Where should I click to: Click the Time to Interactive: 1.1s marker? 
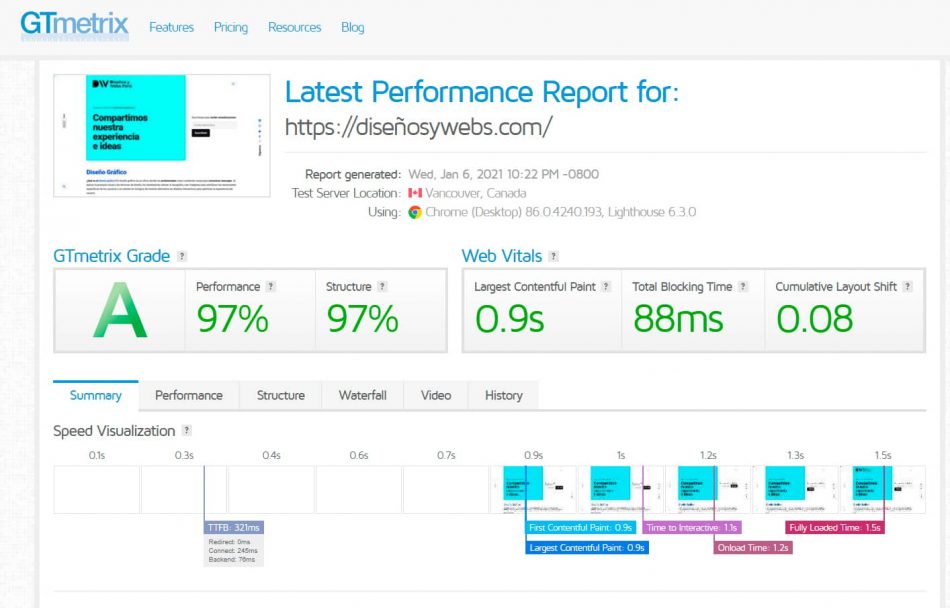tap(692, 527)
